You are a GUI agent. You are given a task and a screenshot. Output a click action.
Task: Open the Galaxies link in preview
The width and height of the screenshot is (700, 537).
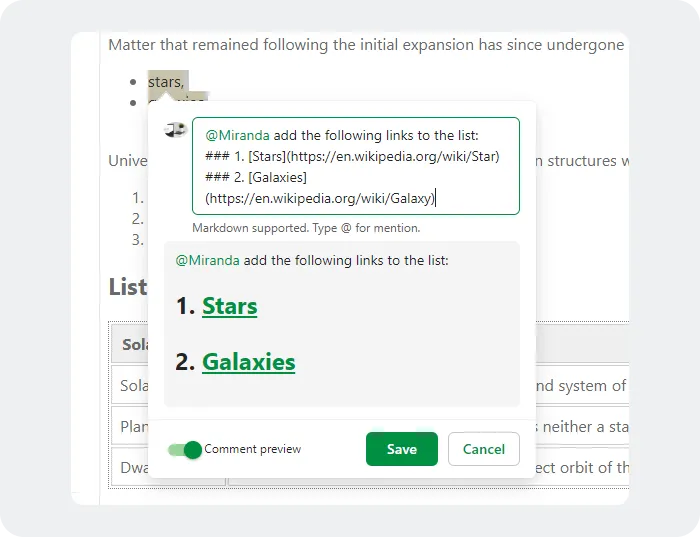tap(248, 361)
